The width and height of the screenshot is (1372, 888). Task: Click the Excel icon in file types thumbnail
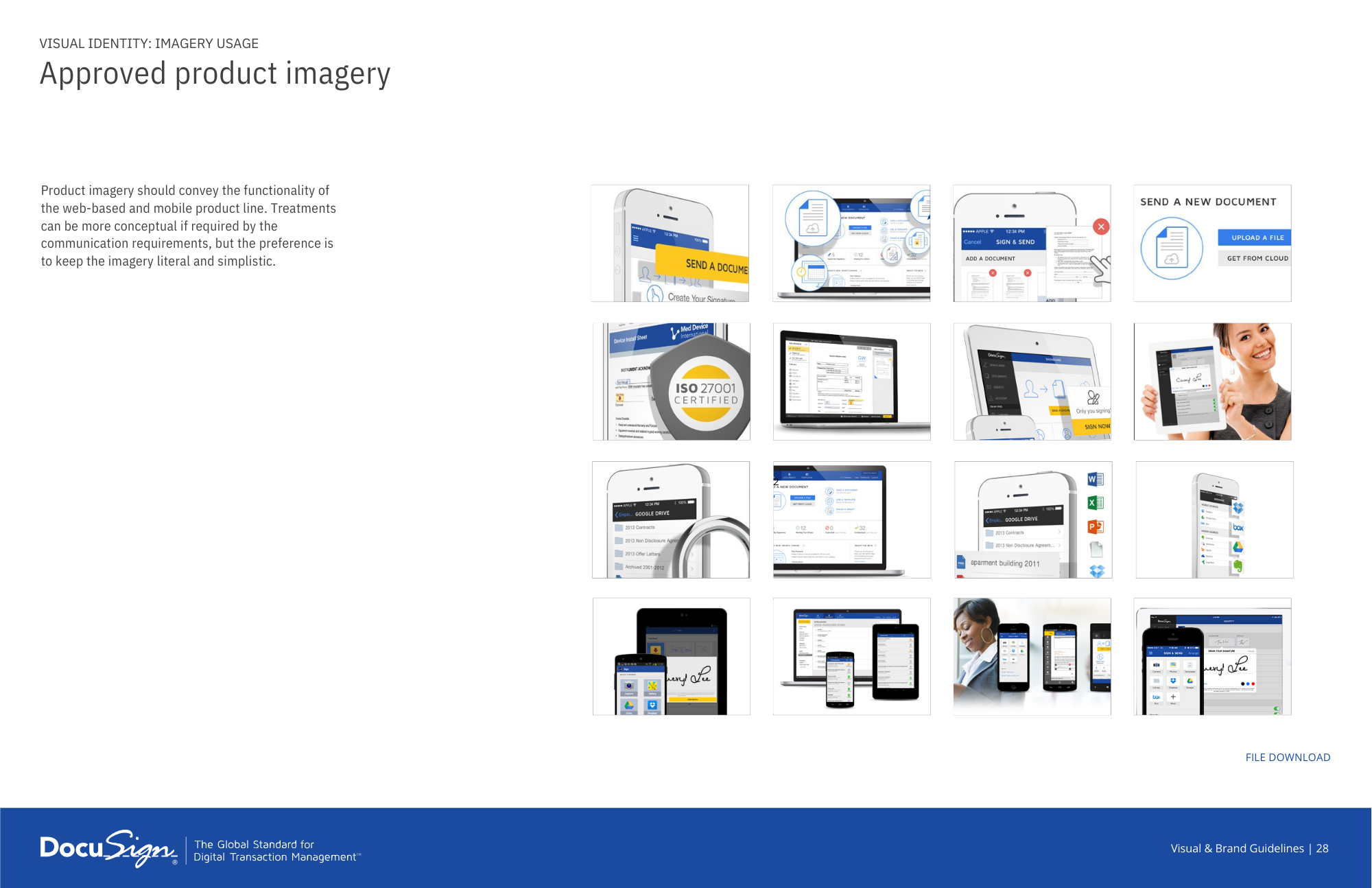click(x=1096, y=503)
